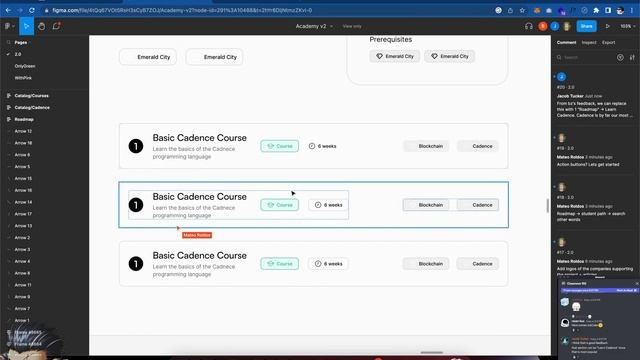Click the browser profile avatar
This screenshot has height=360, width=640.
[x=620, y=11]
